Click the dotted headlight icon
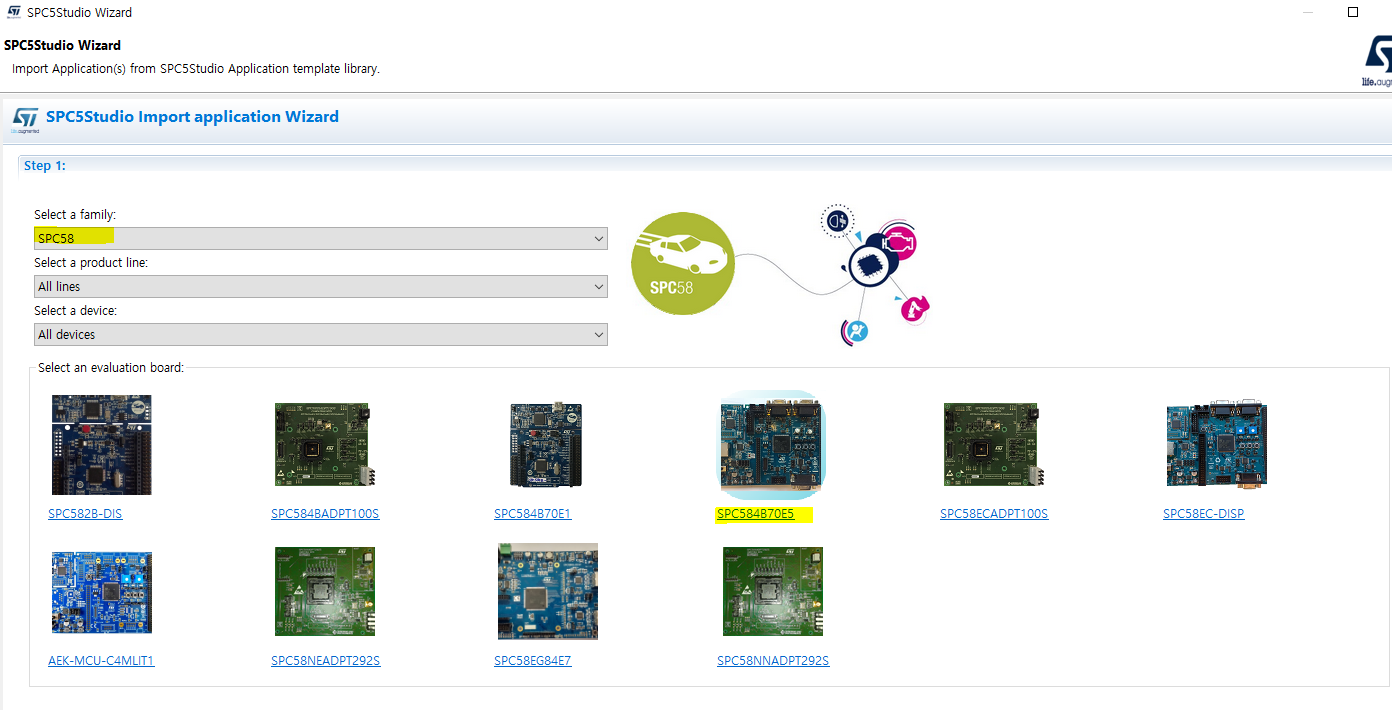 837,219
